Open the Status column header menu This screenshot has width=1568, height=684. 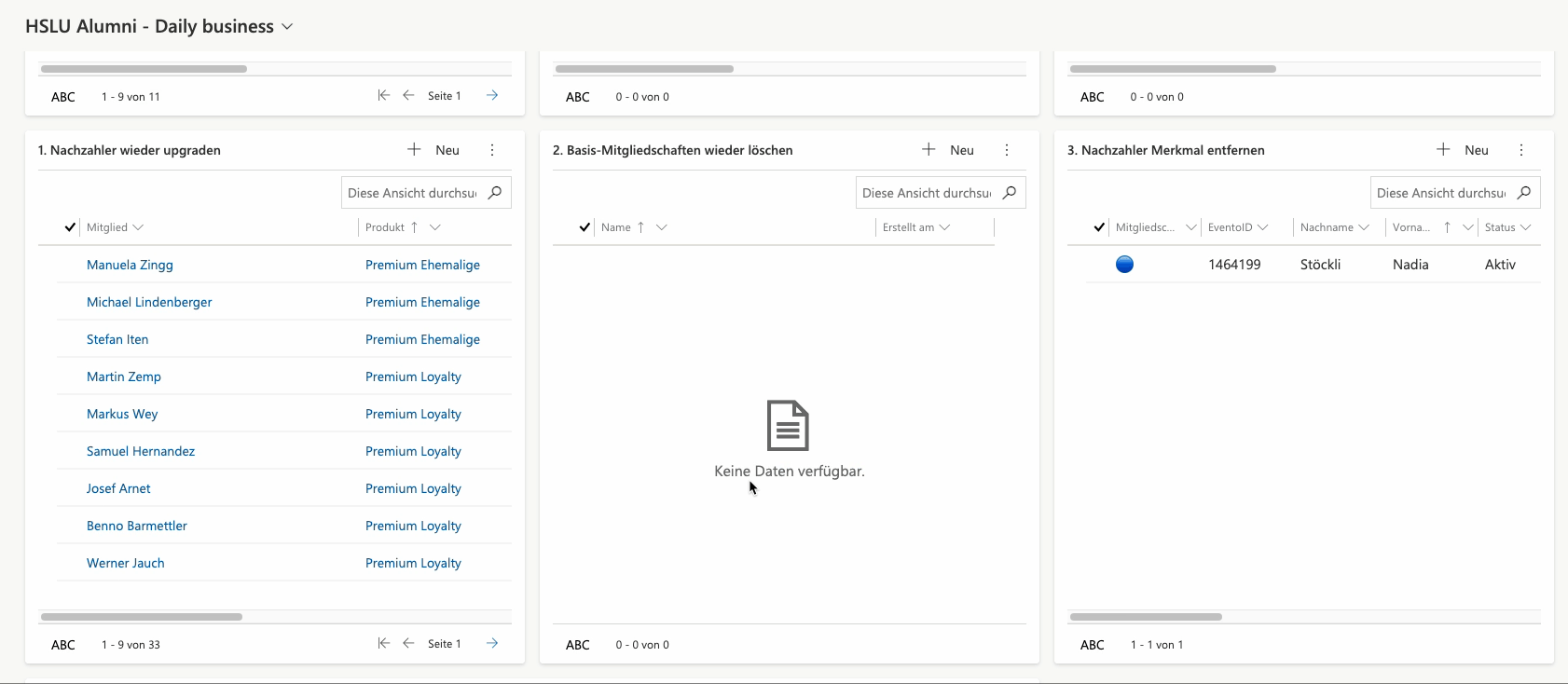pyautogui.click(x=1525, y=227)
